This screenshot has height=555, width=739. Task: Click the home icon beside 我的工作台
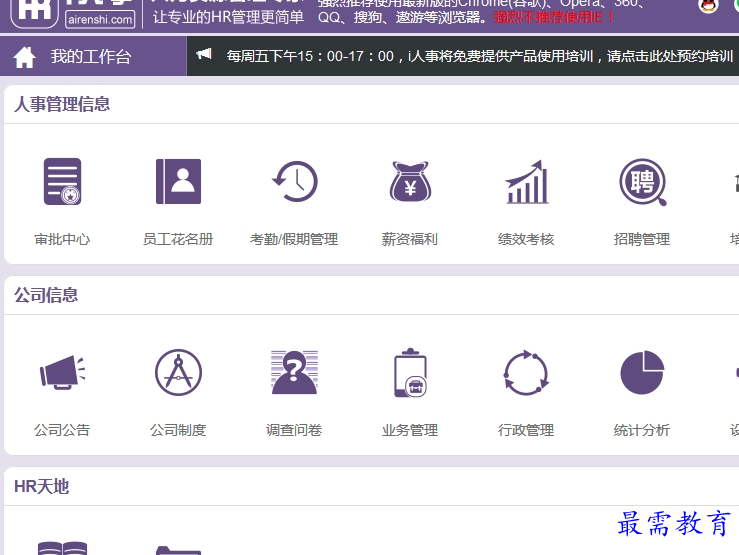pyautogui.click(x=24, y=57)
